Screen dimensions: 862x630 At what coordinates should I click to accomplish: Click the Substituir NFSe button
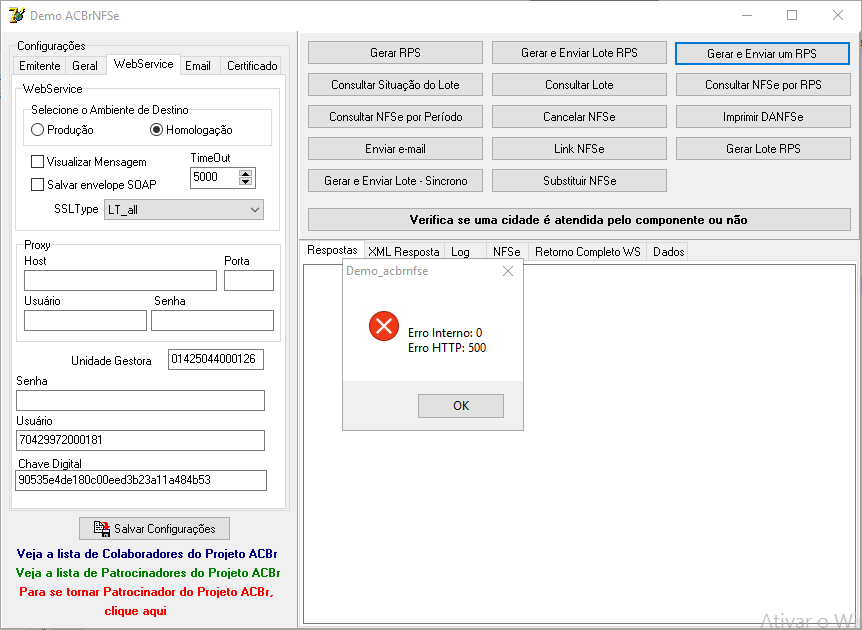579,180
